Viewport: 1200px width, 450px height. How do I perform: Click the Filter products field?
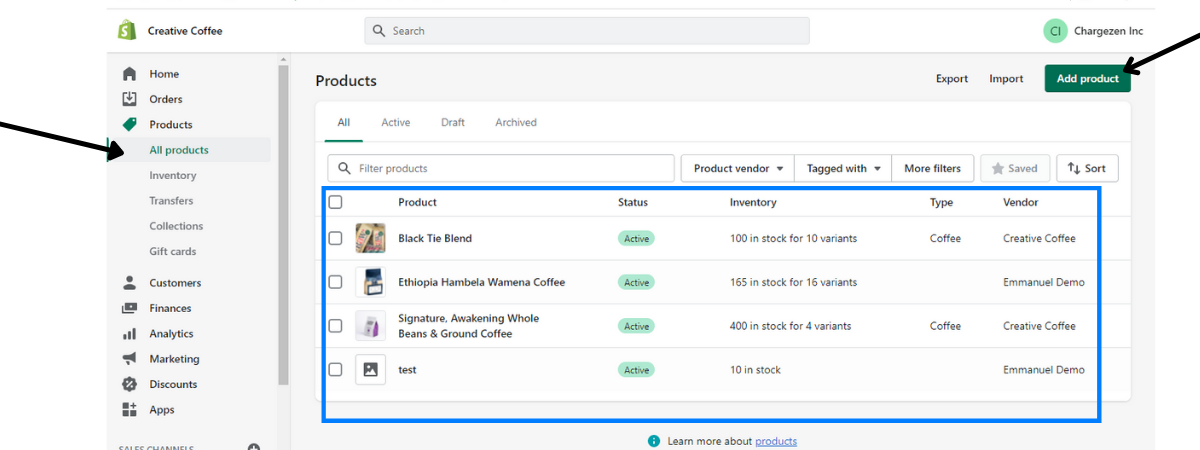tap(501, 169)
